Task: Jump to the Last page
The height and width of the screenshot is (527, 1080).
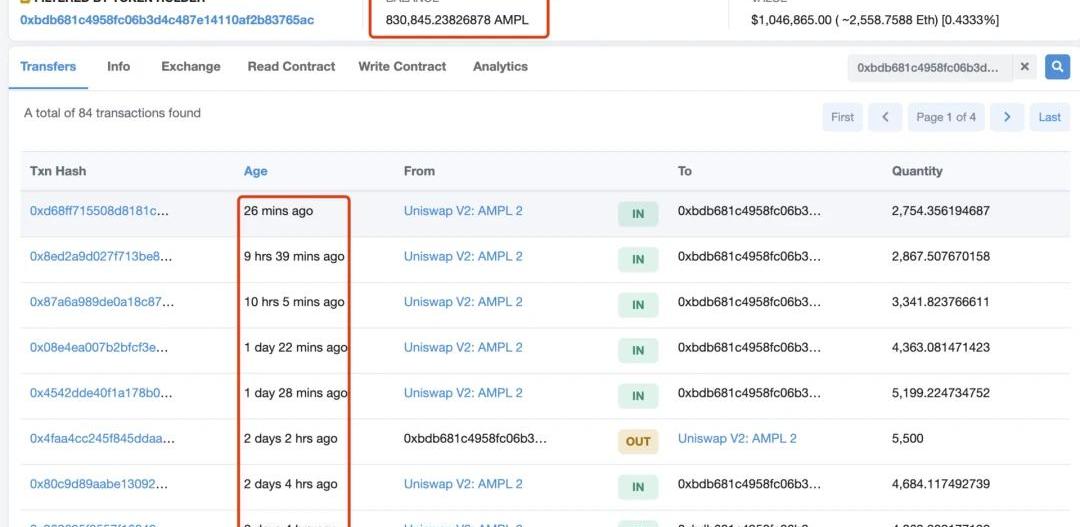Action: tap(1049, 117)
